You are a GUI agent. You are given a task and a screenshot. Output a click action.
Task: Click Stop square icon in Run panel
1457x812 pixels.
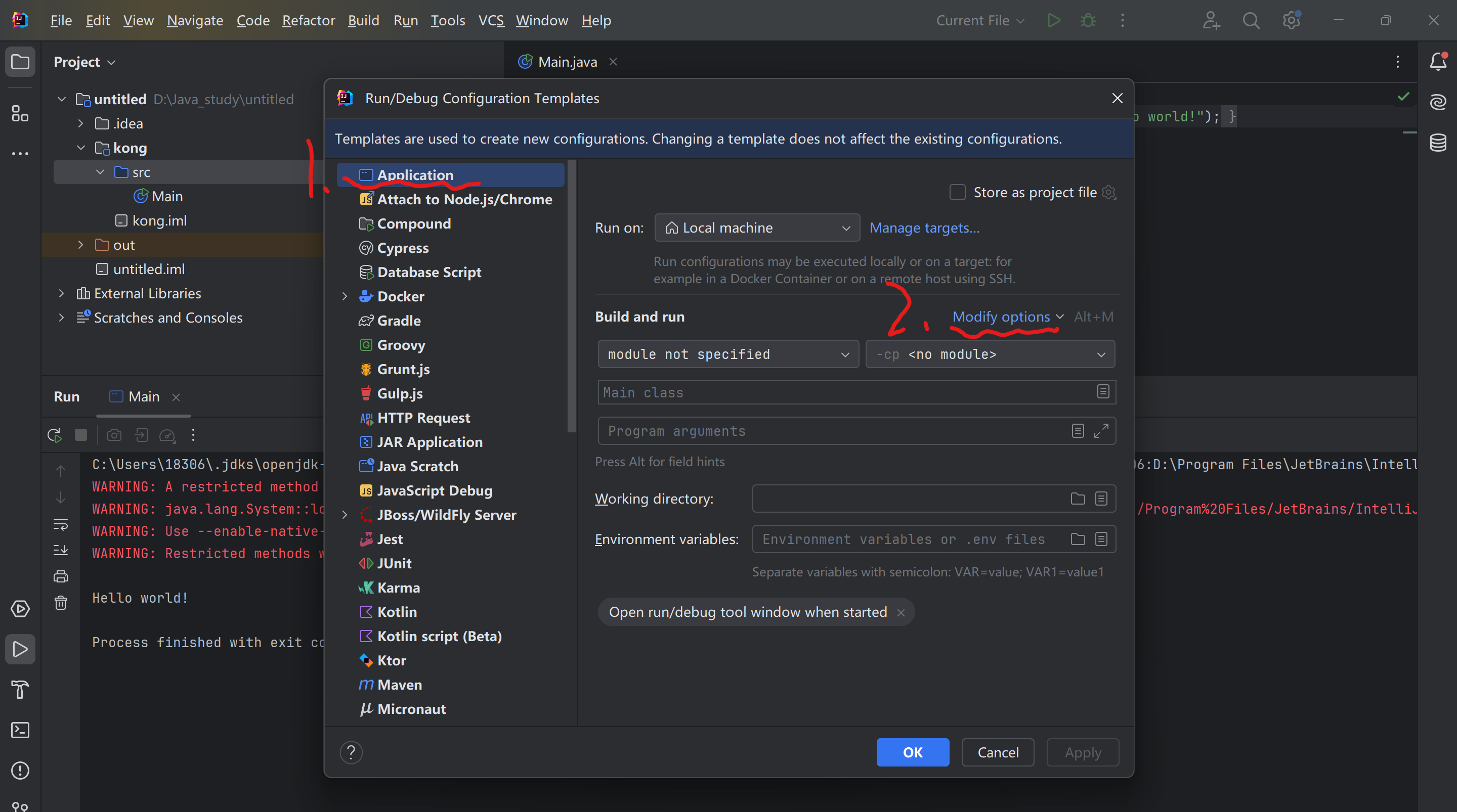[x=81, y=435]
